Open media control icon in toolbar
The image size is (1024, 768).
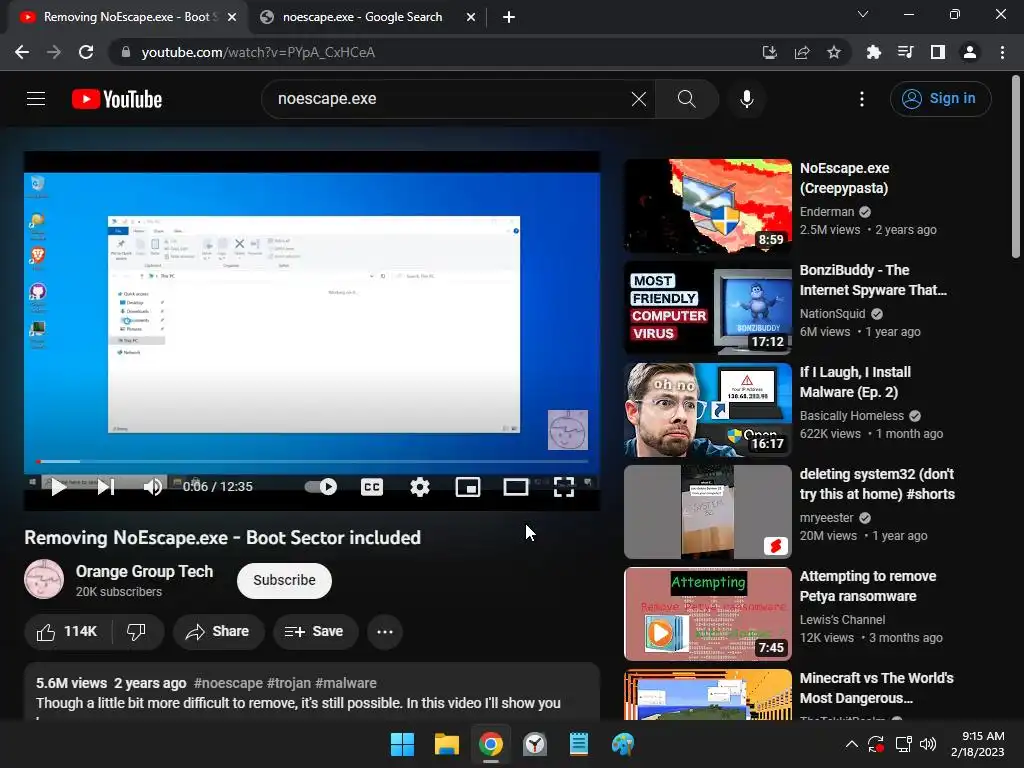pos(906,52)
